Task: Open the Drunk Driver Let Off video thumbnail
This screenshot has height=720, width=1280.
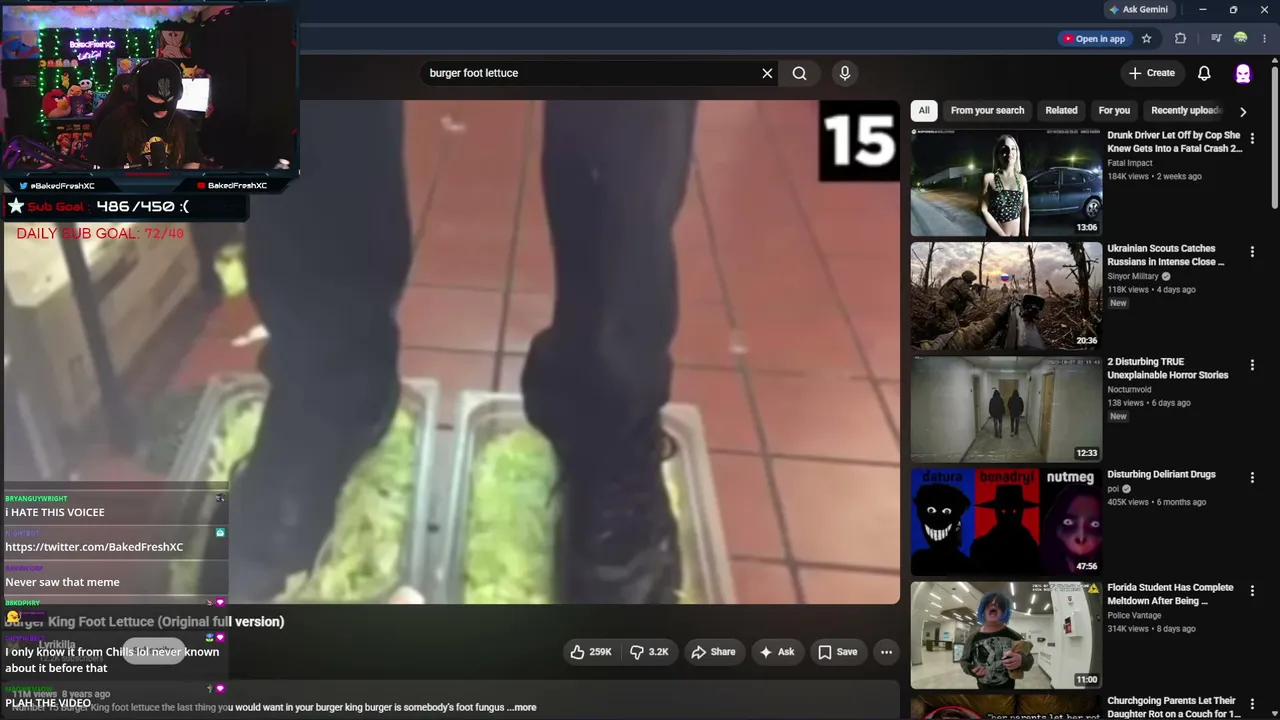Action: click(1006, 182)
